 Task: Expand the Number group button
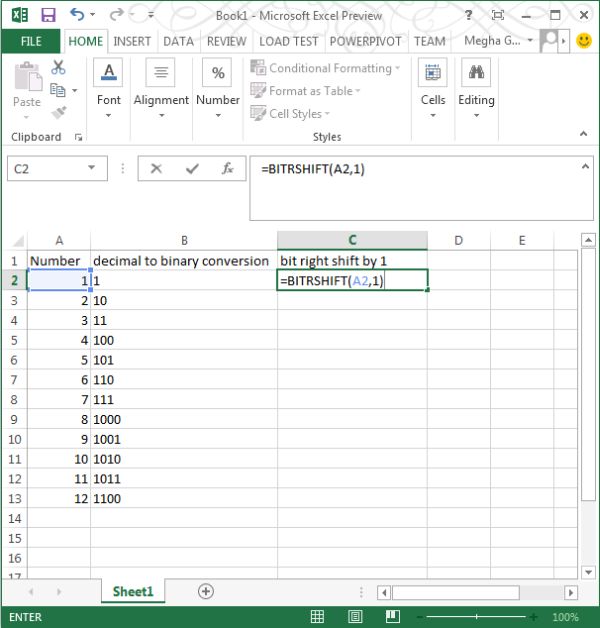coord(218,89)
